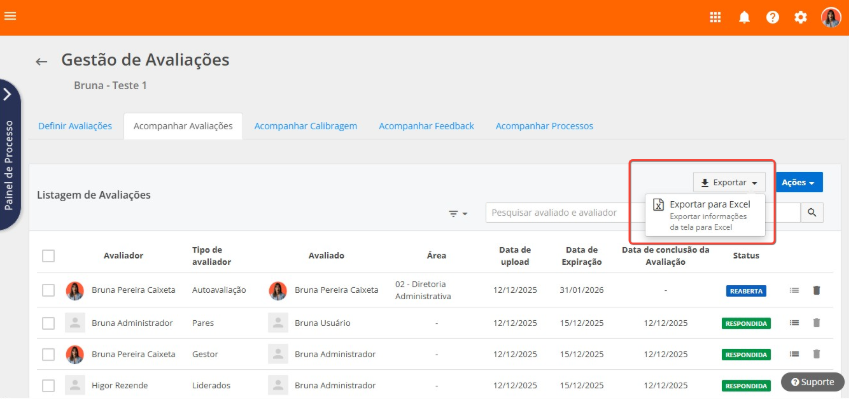The height and width of the screenshot is (399, 849).
Task: Click the Data de Expiração column header
Action: pos(582,256)
